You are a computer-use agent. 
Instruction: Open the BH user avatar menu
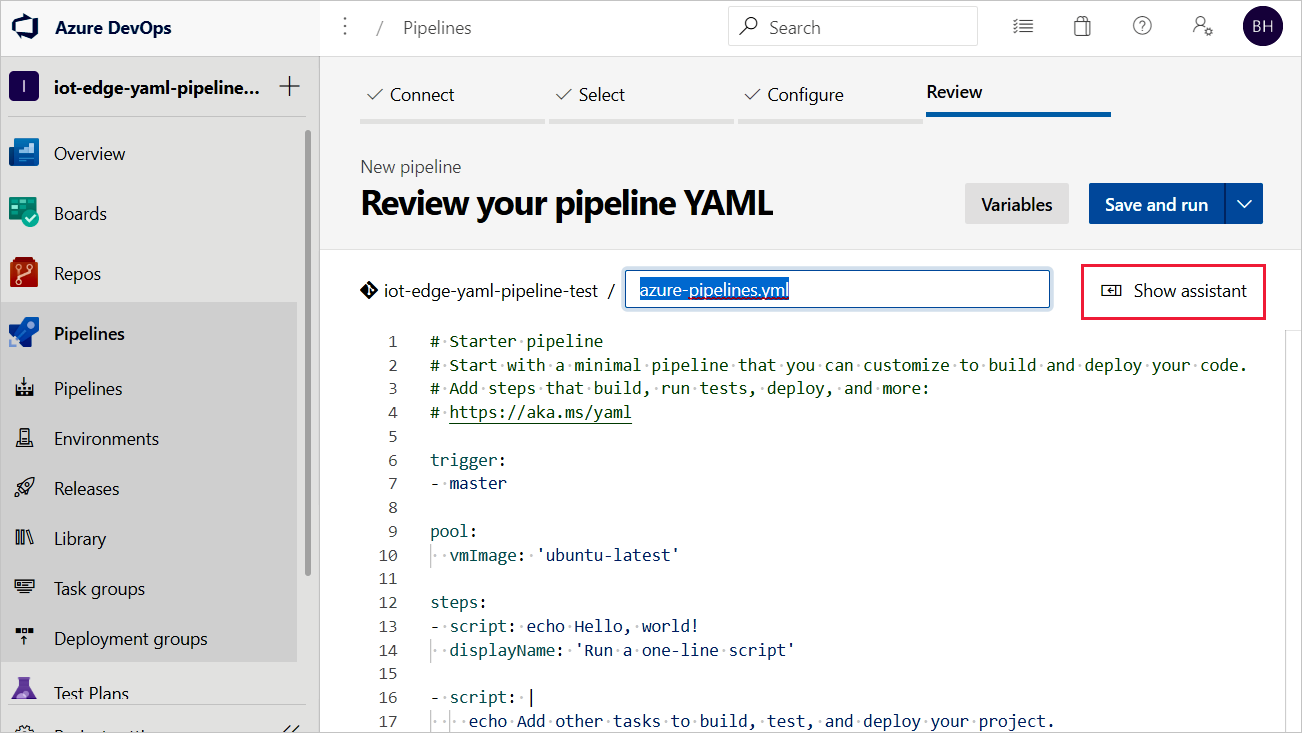(1262, 26)
